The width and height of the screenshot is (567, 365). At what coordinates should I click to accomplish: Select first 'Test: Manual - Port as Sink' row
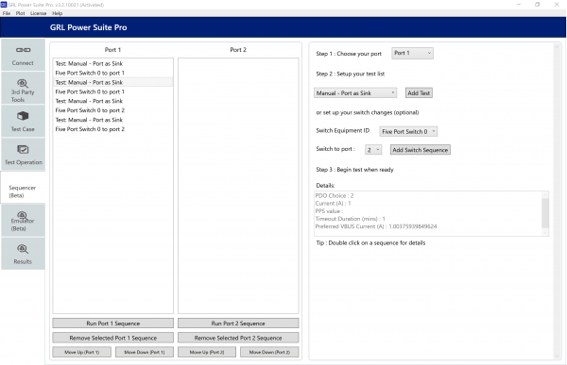pos(113,64)
